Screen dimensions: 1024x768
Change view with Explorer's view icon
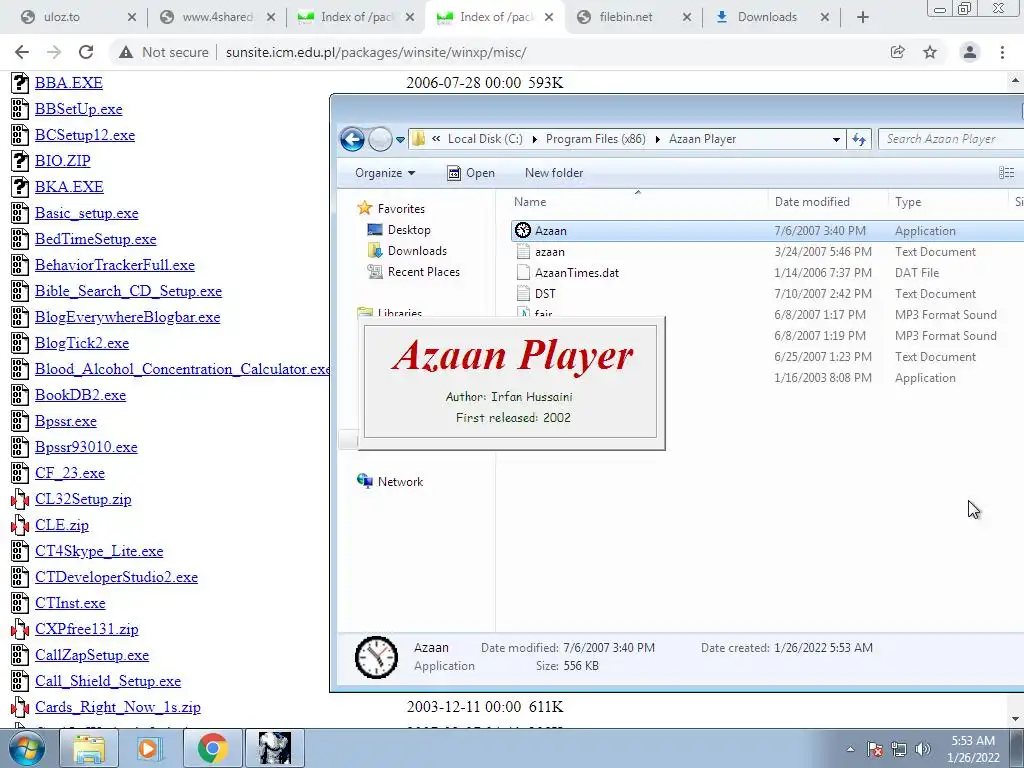point(1006,172)
